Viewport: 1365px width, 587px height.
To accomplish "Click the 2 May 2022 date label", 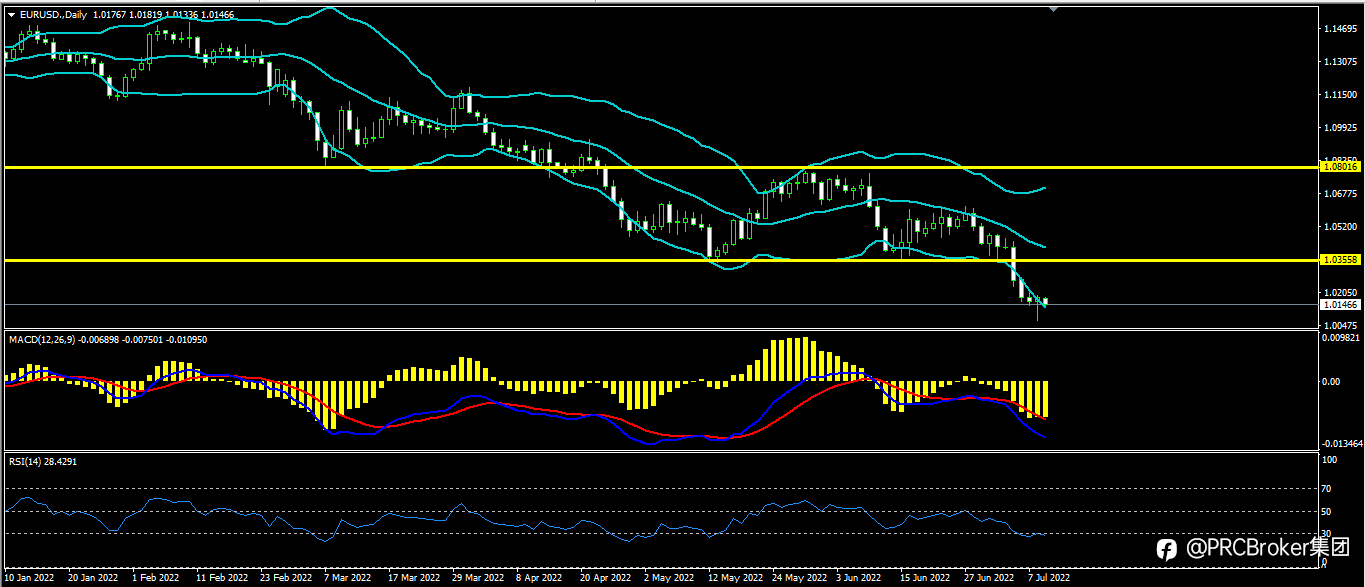I will (x=668, y=578).
